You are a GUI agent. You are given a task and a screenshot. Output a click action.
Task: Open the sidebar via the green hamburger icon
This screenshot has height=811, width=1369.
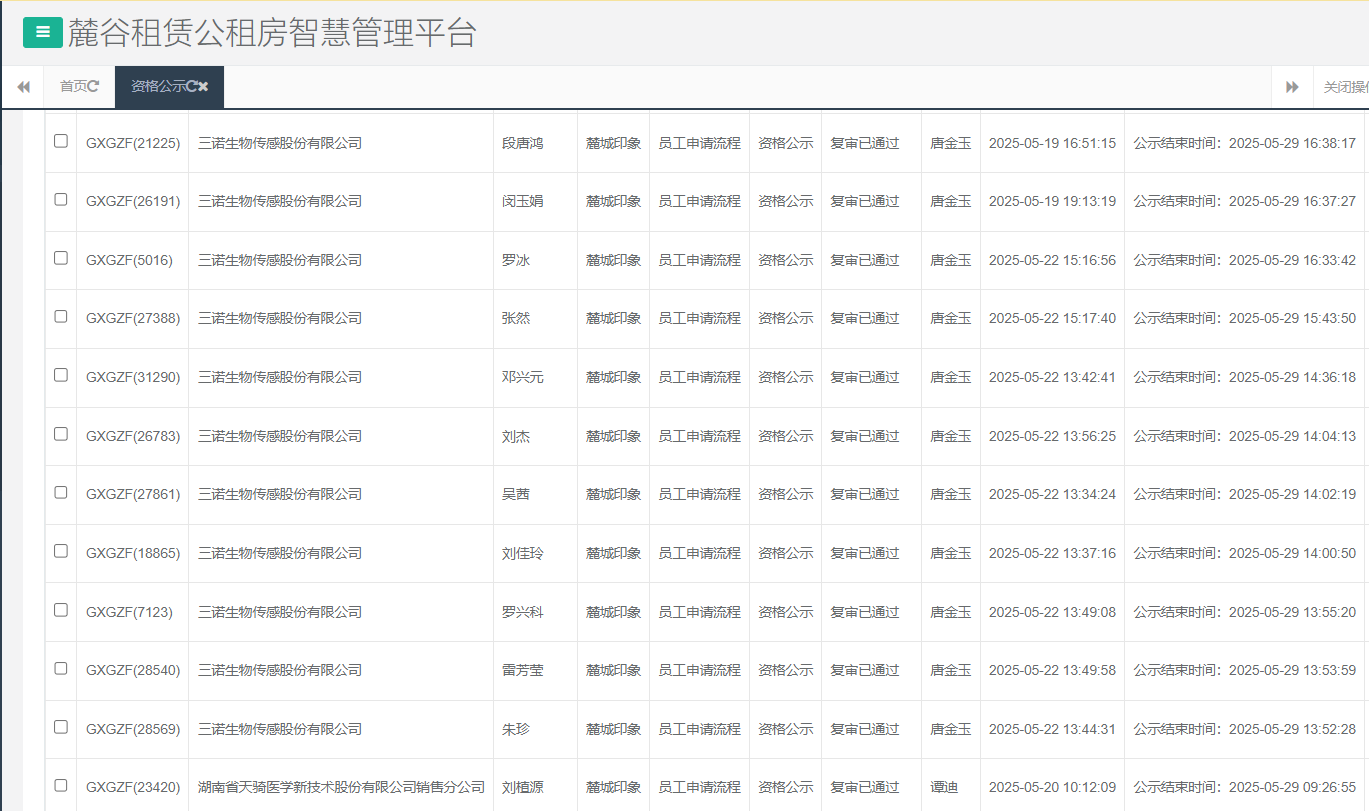tap(41, 31)
